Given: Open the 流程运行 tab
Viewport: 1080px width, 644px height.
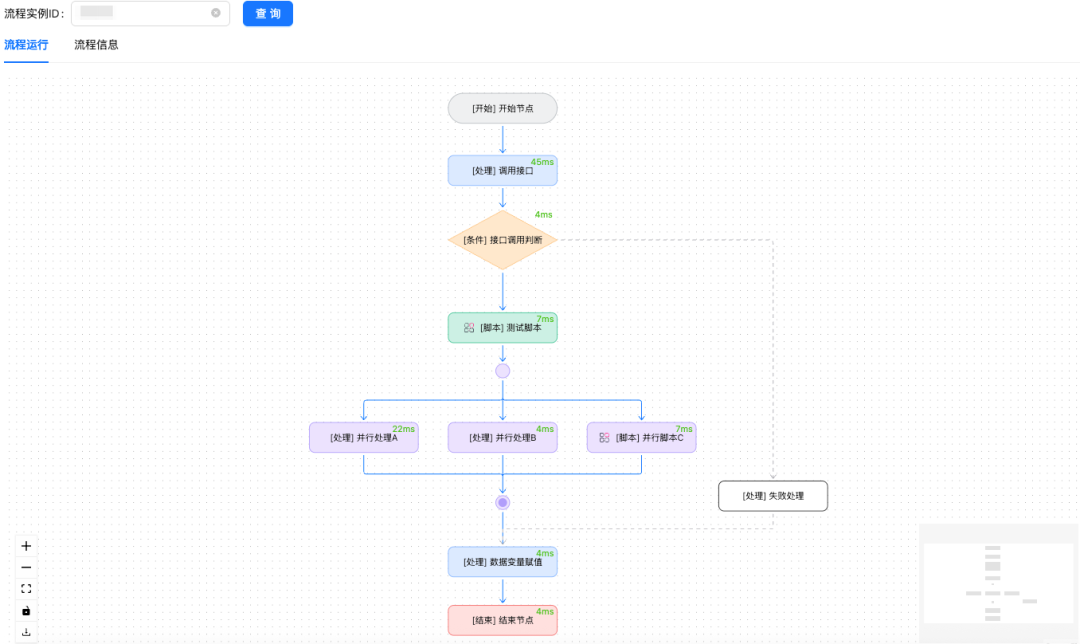Looking at the screenshot, I should click(x=26, y=45).
